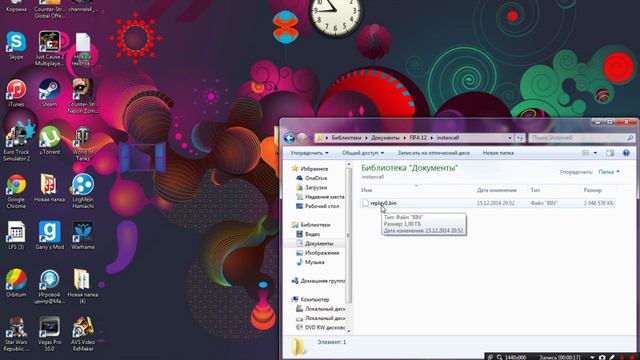Open the address bar history dropdown arrow
The height and width of the screenshot is (360, 640).
click(510, 138)
